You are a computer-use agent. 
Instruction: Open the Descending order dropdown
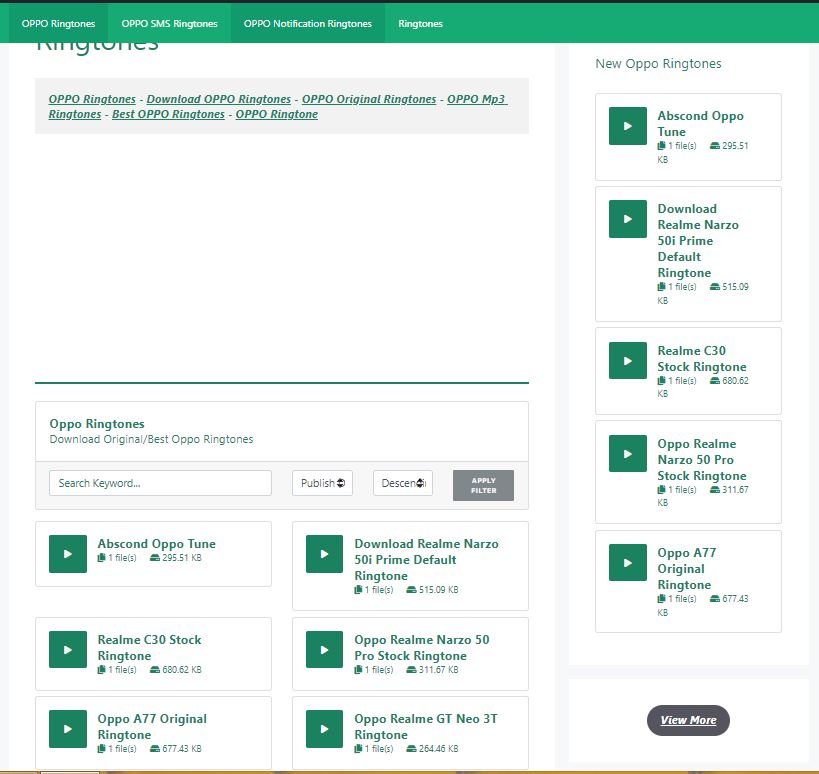pyautogui.click(x=403, y=483)
